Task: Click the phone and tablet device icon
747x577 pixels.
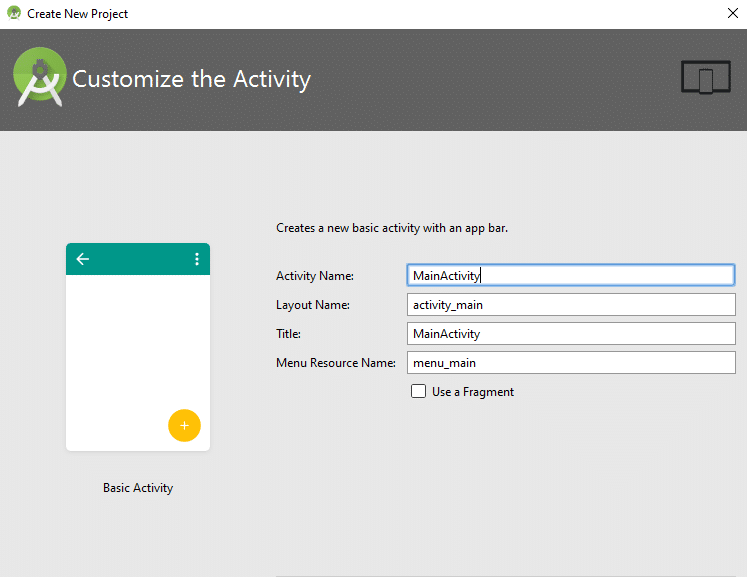Action: [705, 77]
